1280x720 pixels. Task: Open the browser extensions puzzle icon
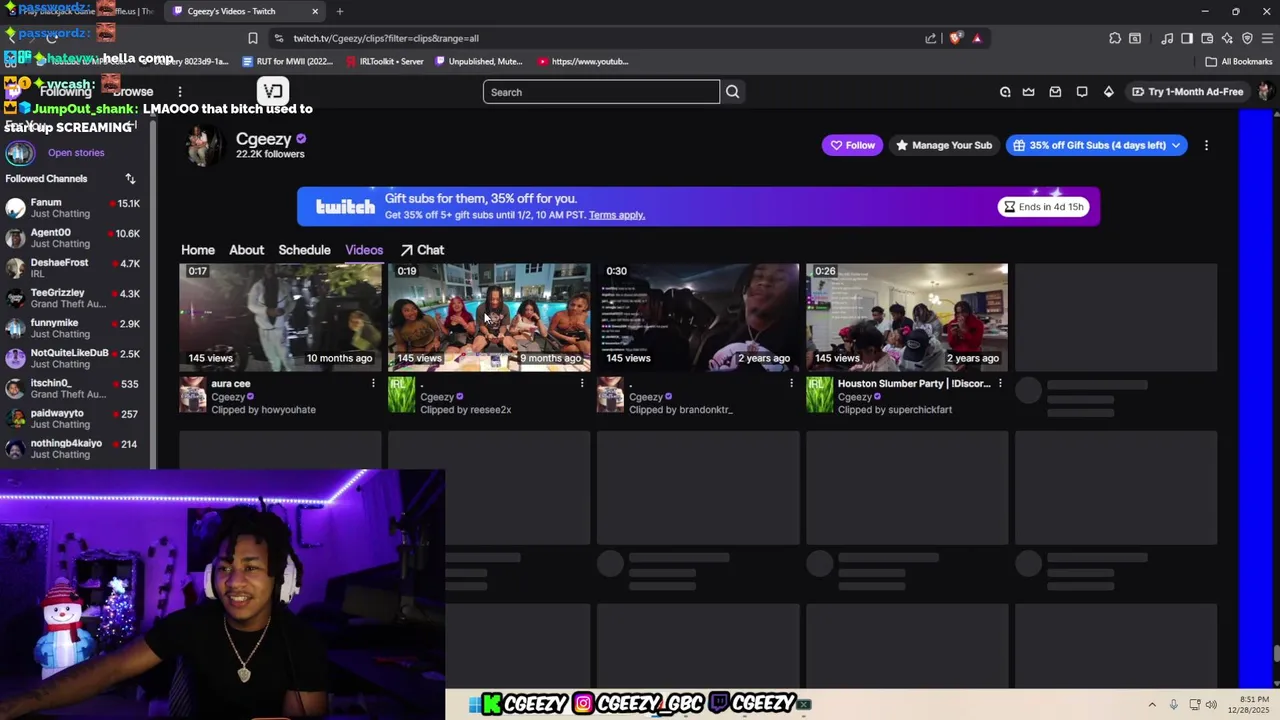tap(1115, 38)
